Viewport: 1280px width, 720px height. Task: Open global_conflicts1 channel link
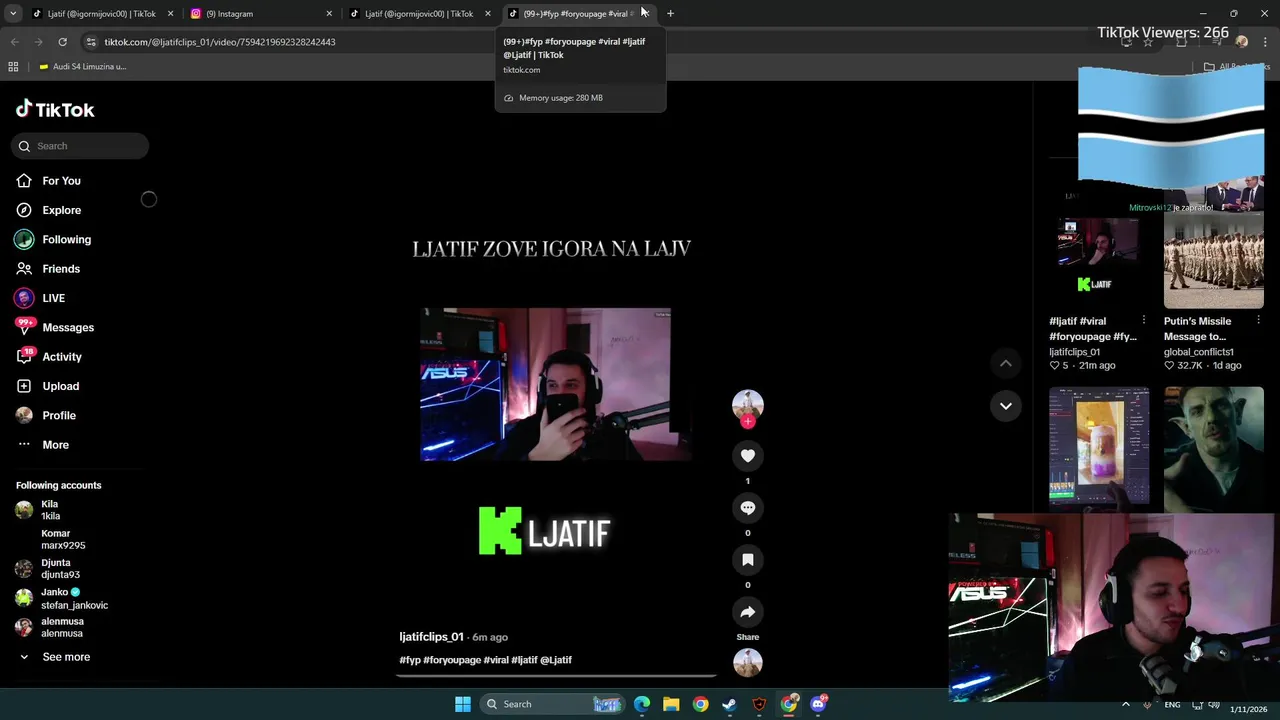click(x=1198, y=352)
